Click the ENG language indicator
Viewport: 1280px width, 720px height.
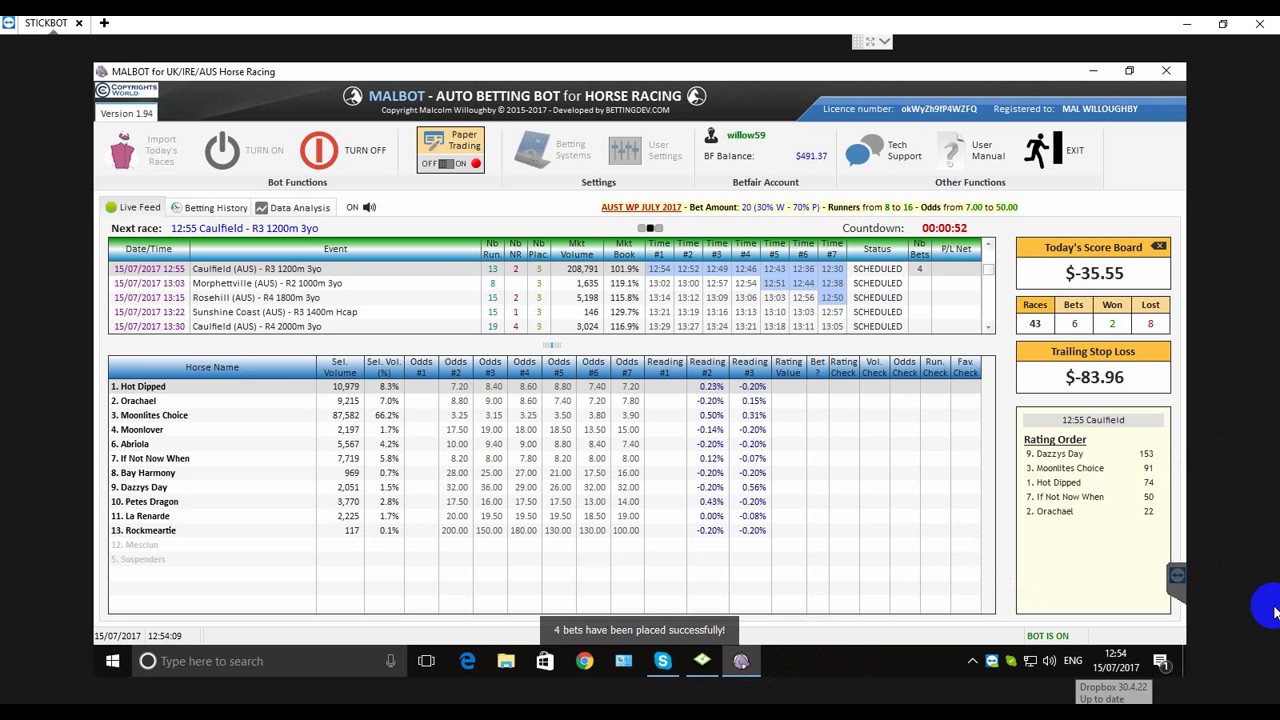[x=1073, y=661]
